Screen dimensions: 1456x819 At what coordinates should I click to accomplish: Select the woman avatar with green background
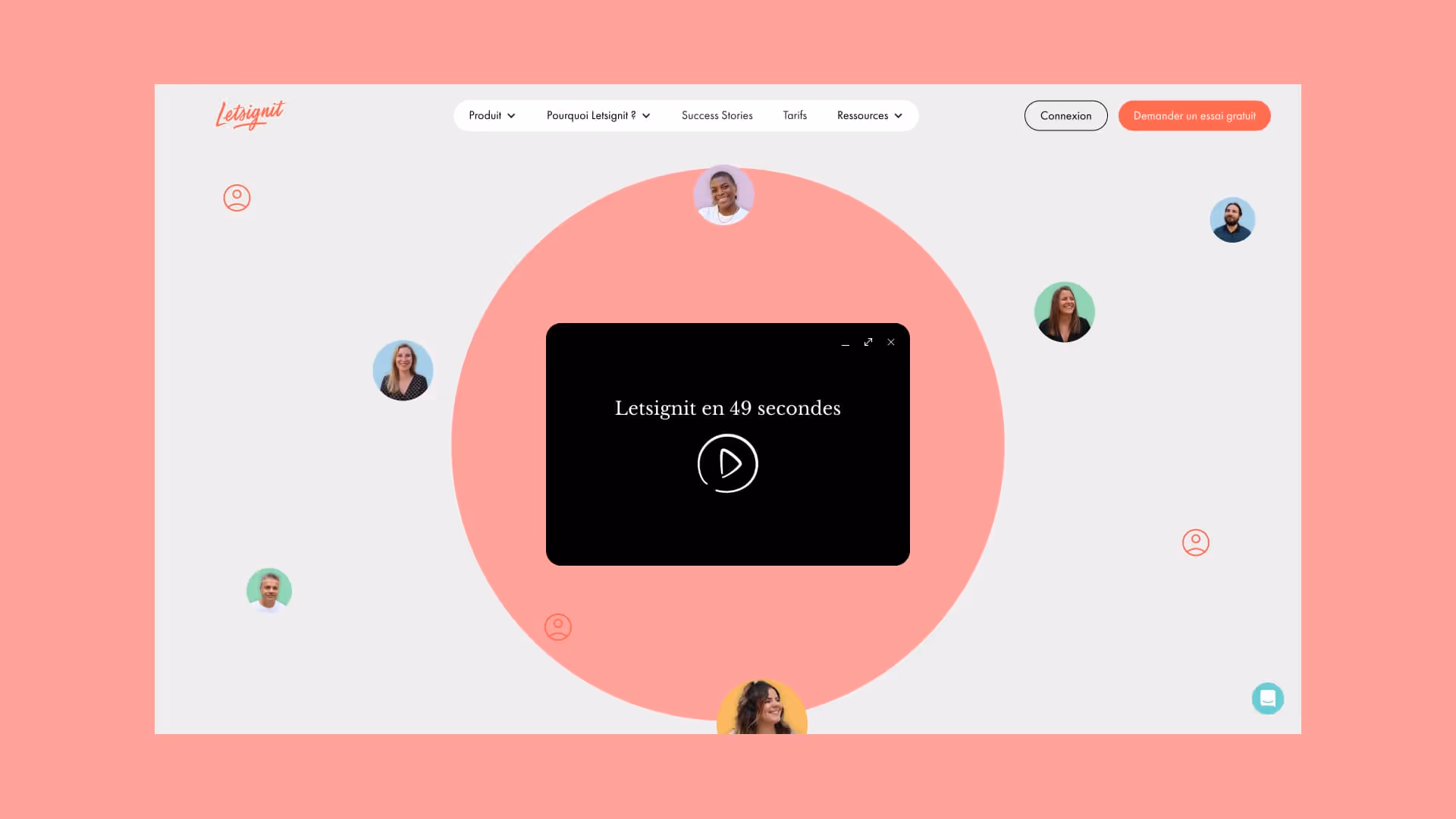[1064, 312]
